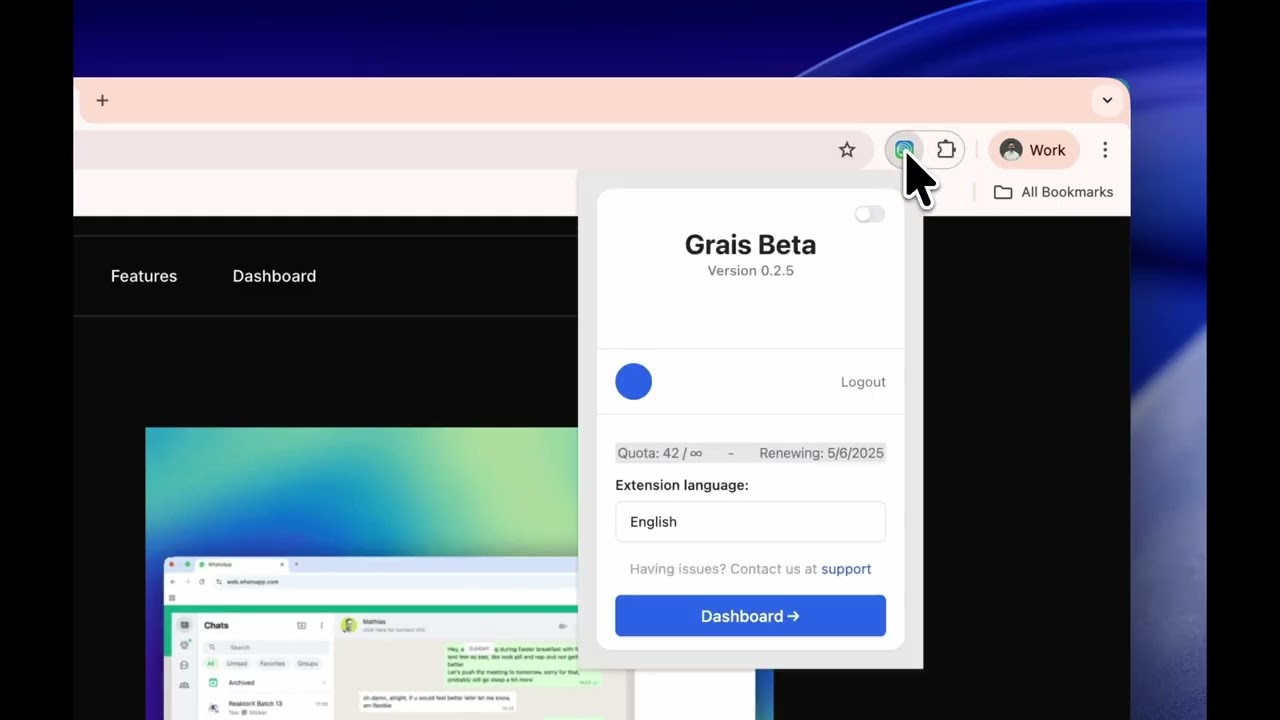Click the WhatsApp demo screenshot thumbnail

point(361,574)
